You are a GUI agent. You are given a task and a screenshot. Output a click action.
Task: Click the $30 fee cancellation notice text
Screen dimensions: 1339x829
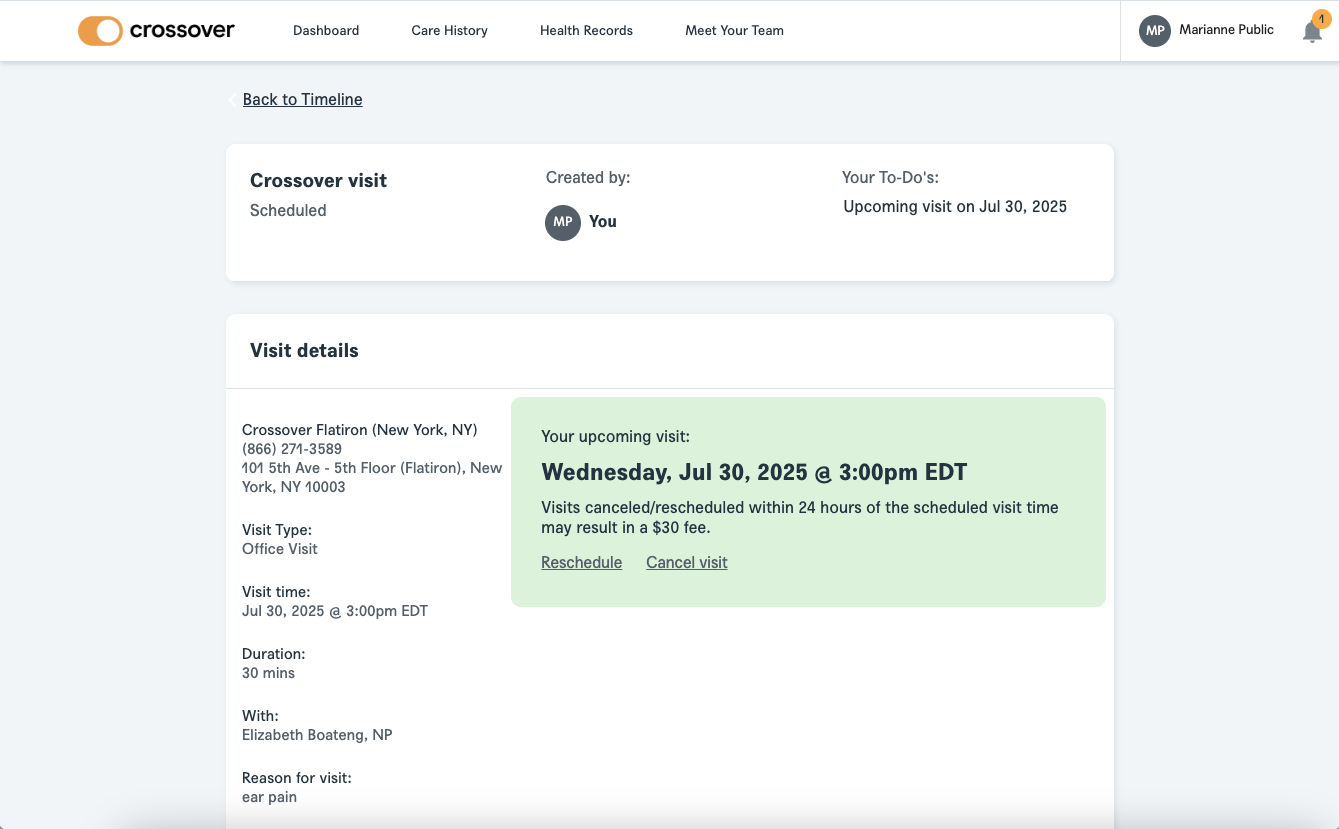click(x=800, y=517)
